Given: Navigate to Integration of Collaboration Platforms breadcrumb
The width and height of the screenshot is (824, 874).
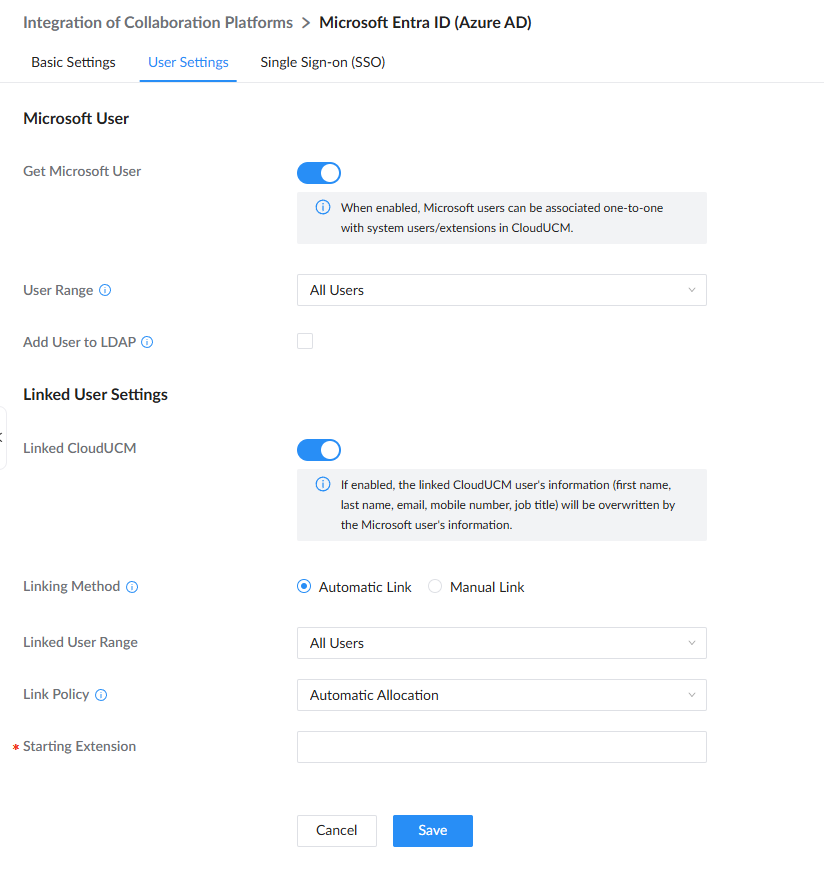Looking at the screenshot, I should (158, 22).
